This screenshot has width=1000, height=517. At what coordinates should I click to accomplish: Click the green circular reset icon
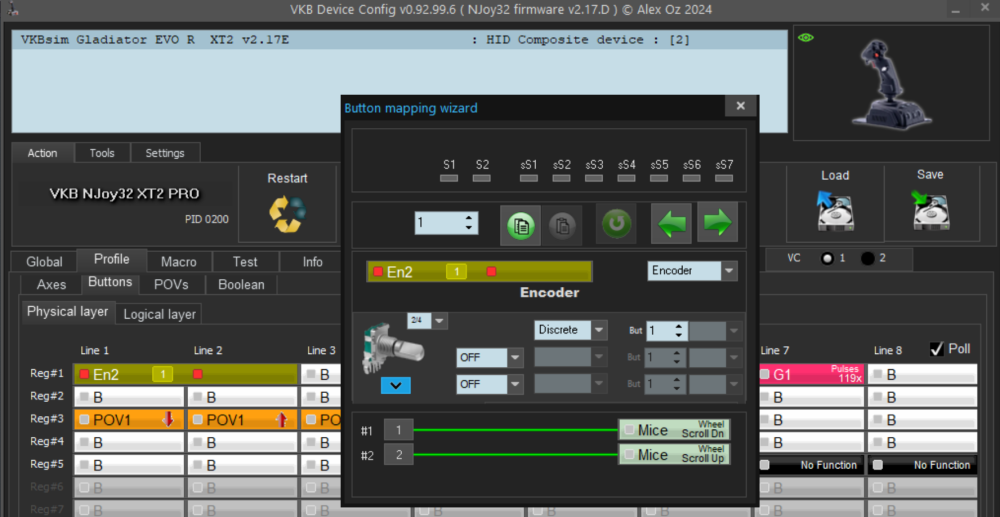616,224
